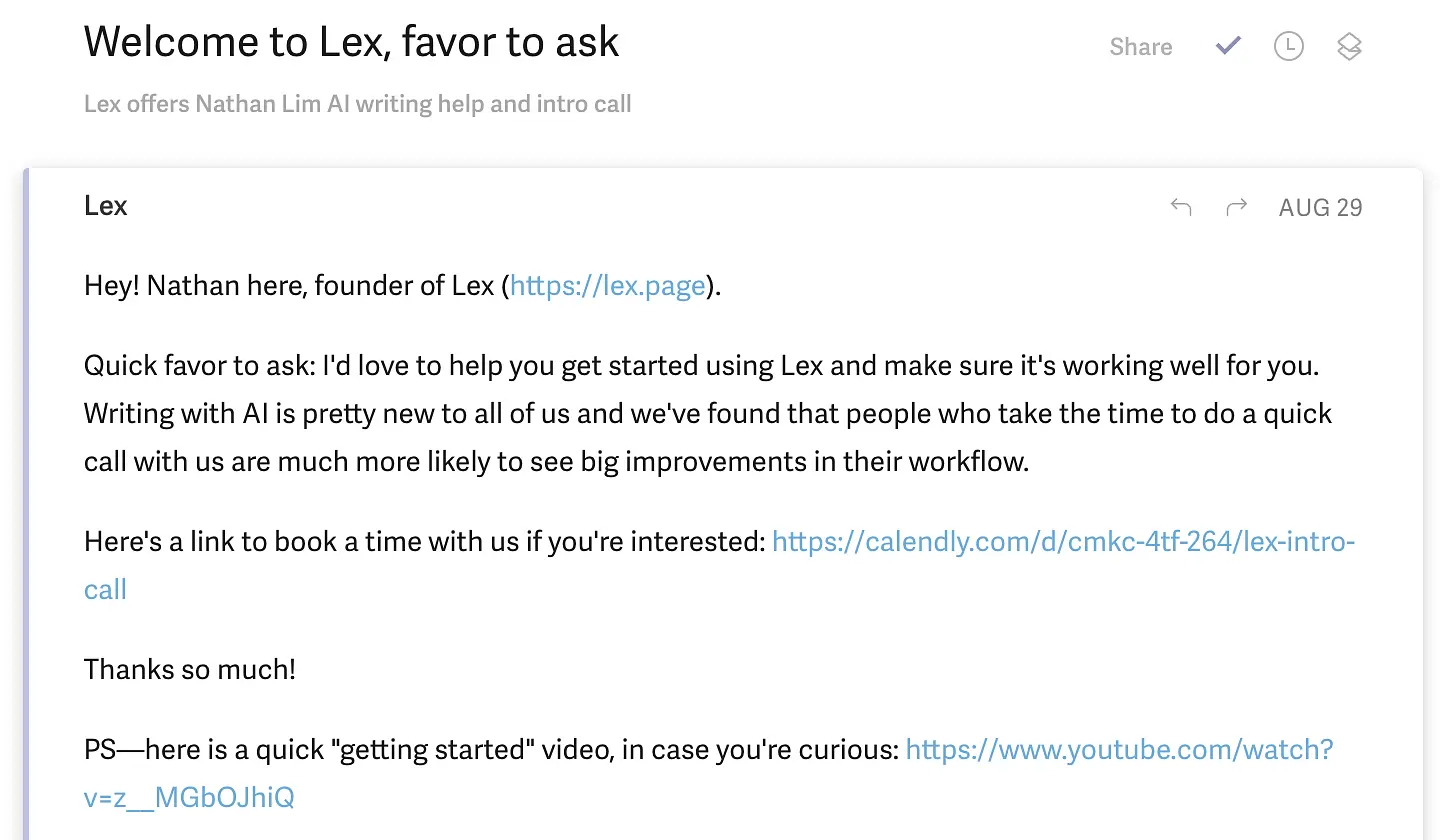The image size is (1440, 840).
Task: Open the YouTube getting started video link
Action: click(709, 773)
